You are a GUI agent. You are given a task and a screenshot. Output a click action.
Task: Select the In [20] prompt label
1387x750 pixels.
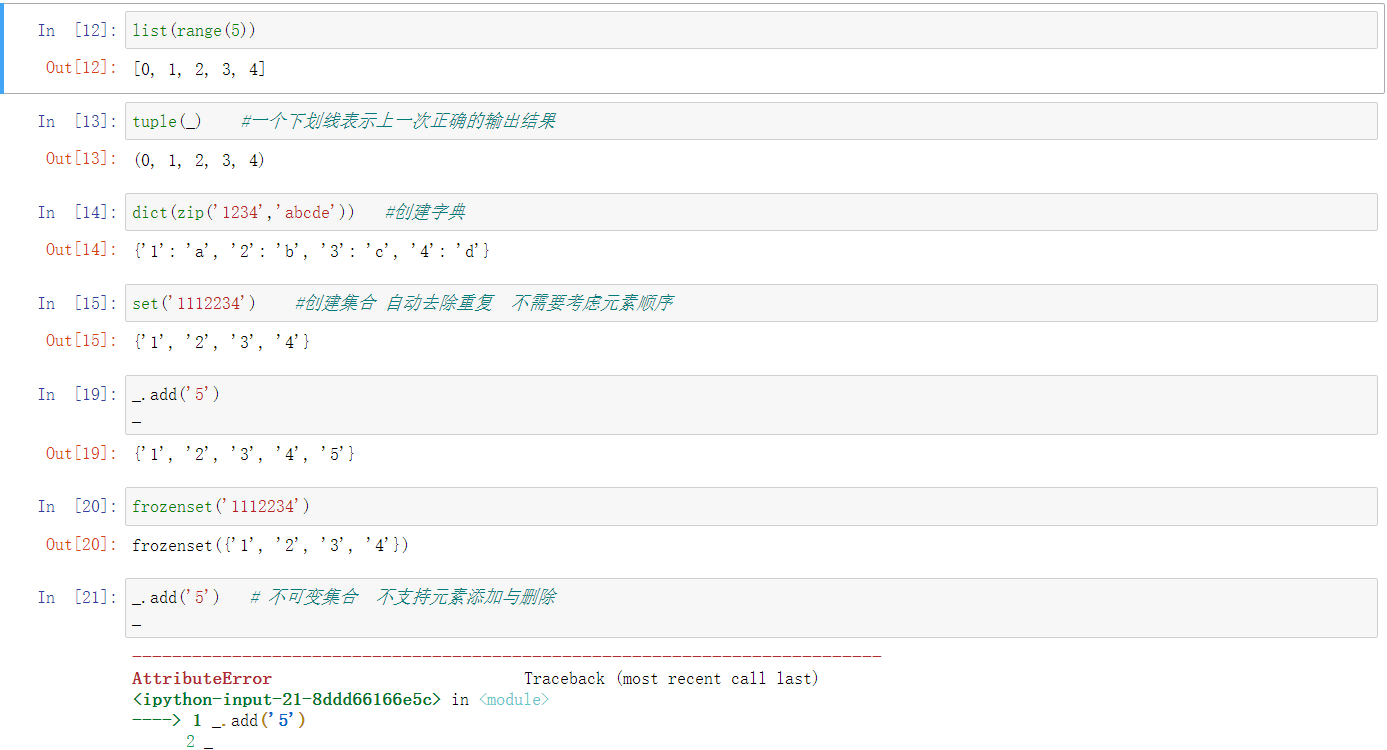tap(77, 508)
